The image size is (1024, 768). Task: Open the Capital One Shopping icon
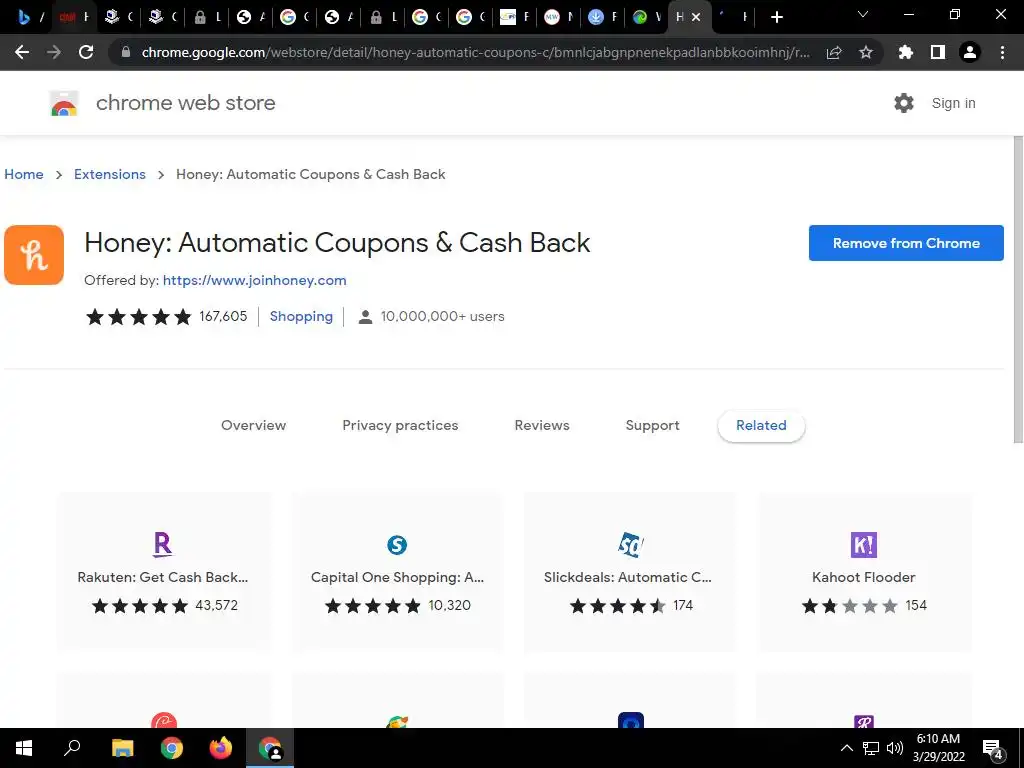pyautogui.click(x=397, y=545)
